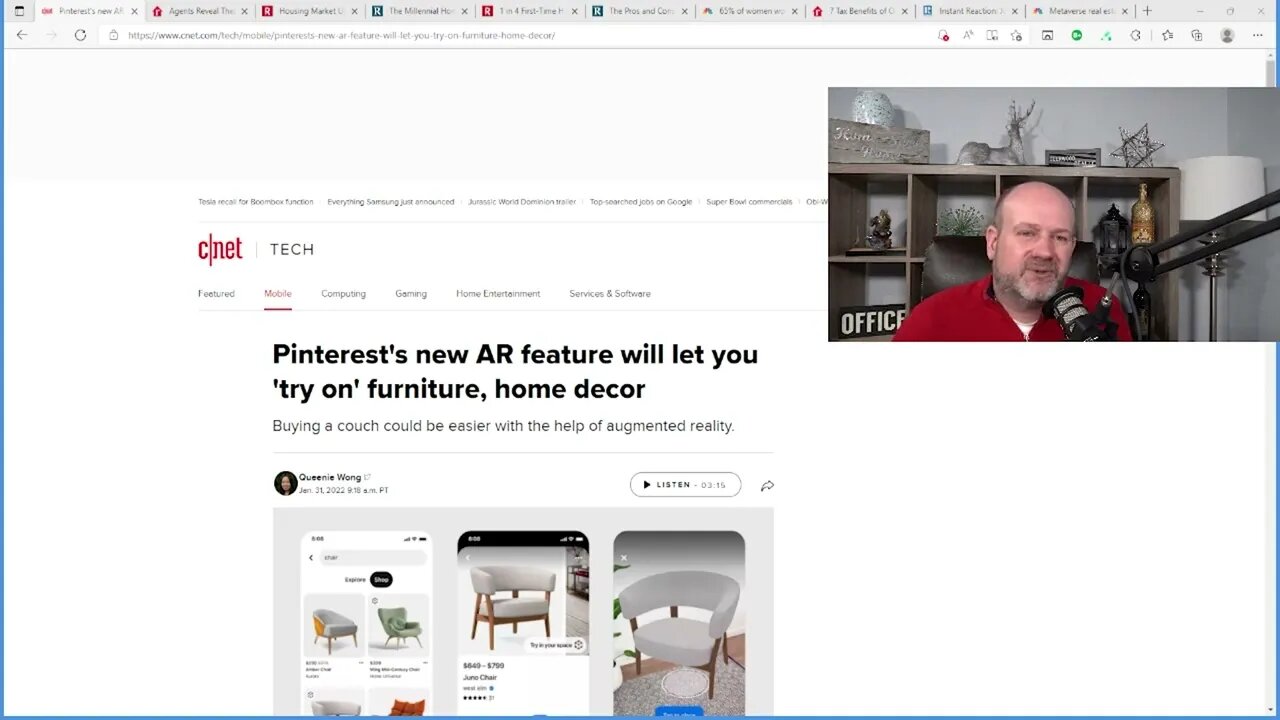This screenshot has height=720, width=1280.
Task: Open the Collections icon in toolbar
Action: click(x=1197, y=35)
